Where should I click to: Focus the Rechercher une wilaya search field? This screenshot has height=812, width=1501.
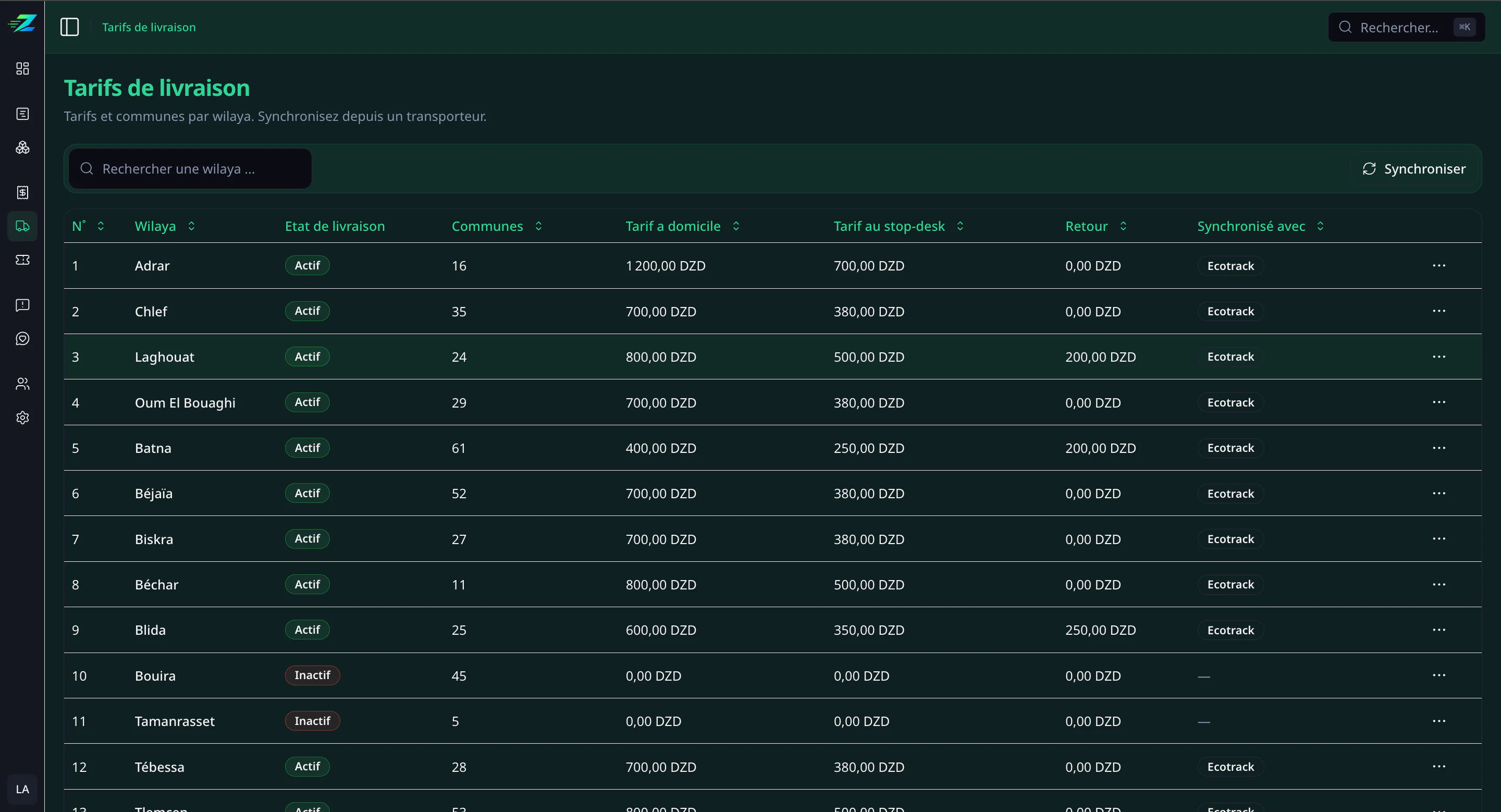coord(190,169)
